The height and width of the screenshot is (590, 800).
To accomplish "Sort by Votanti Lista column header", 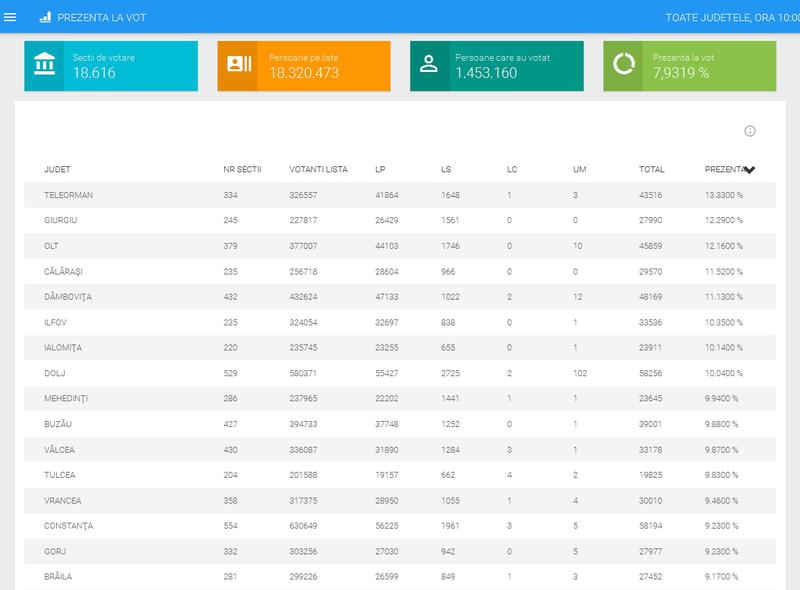I will pyautogui.click(x=318, y=169).
